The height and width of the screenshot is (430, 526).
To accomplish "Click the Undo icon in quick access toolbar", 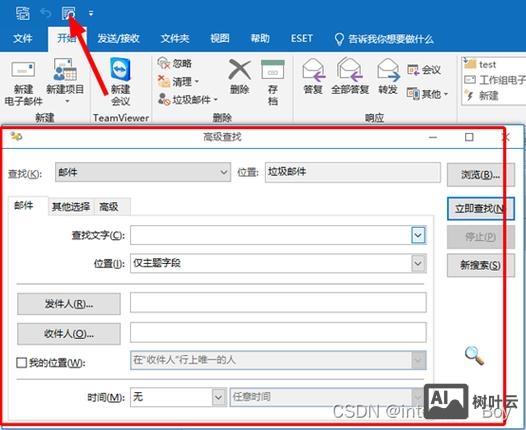I will pos(46,13).
